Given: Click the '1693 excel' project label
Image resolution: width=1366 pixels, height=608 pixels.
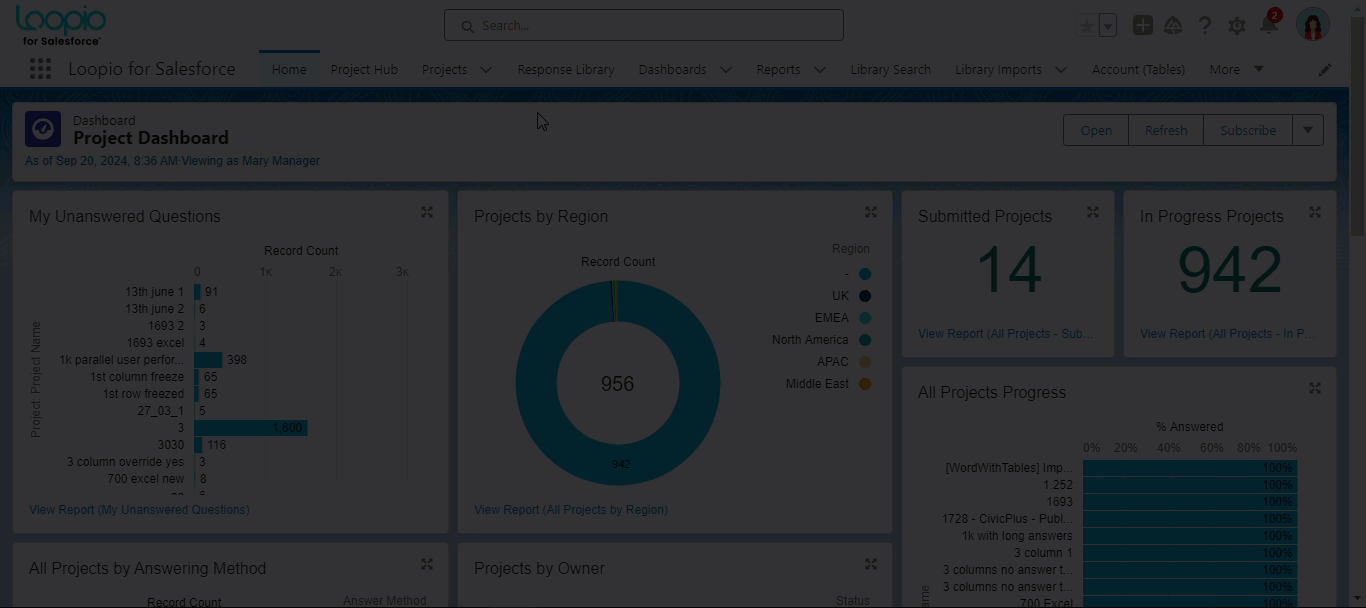Looking at the screenshot, I should click(155, 343).
